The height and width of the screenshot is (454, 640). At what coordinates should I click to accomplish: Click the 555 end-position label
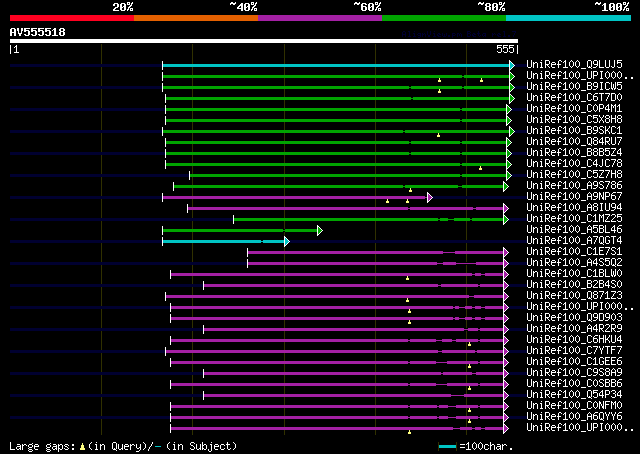505,49
